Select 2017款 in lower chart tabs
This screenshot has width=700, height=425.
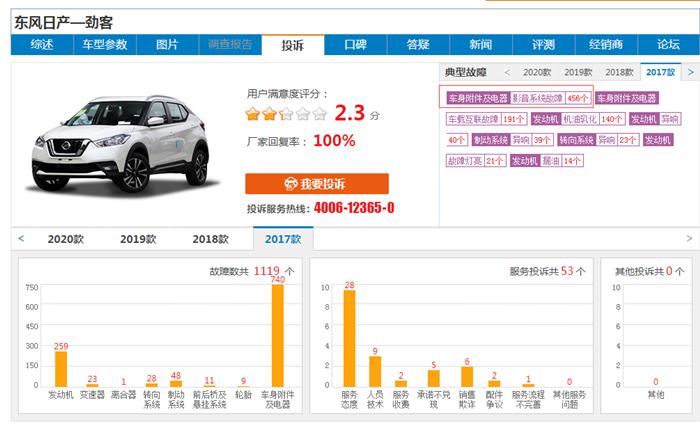click(283, 239)
